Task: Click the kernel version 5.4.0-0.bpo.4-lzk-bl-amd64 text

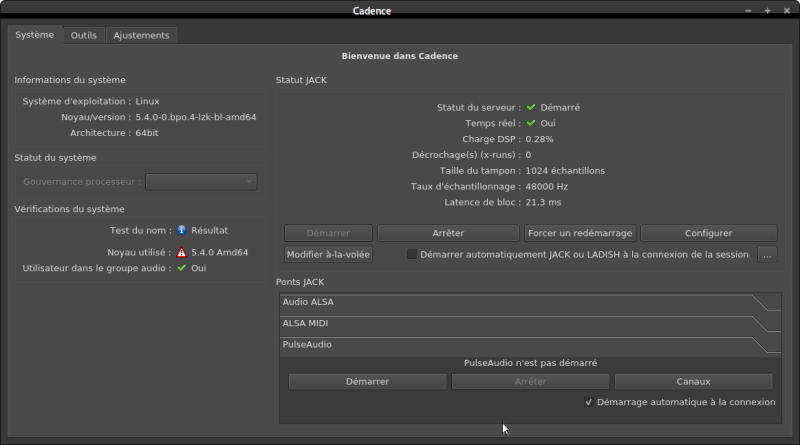Action: [196, 117]
